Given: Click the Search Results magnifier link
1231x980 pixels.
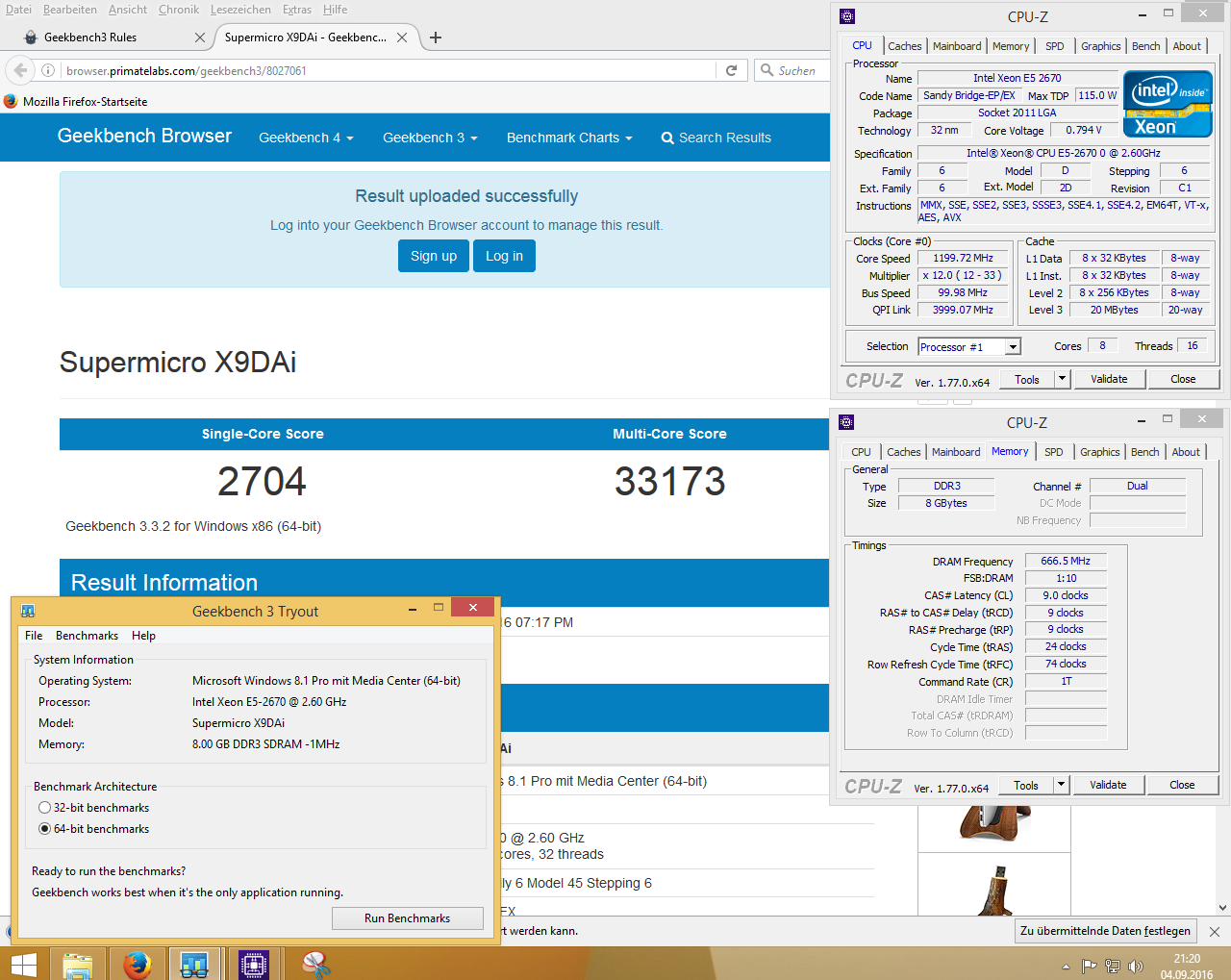Looking at the screenshot, I should 716,138.
